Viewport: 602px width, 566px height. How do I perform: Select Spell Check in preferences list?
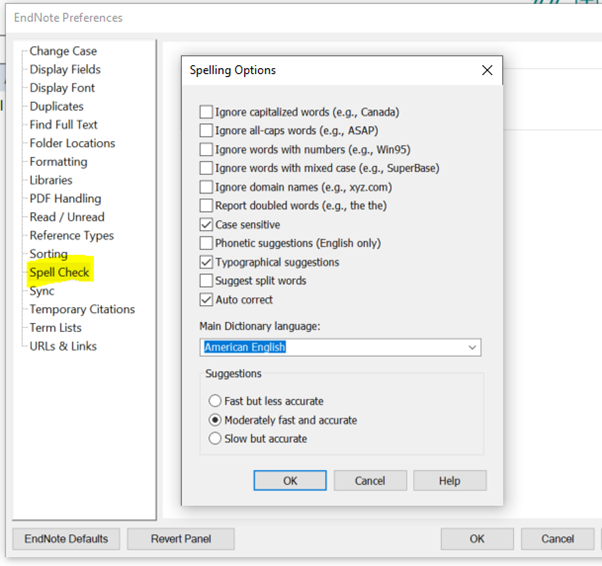tap(59, 272)
